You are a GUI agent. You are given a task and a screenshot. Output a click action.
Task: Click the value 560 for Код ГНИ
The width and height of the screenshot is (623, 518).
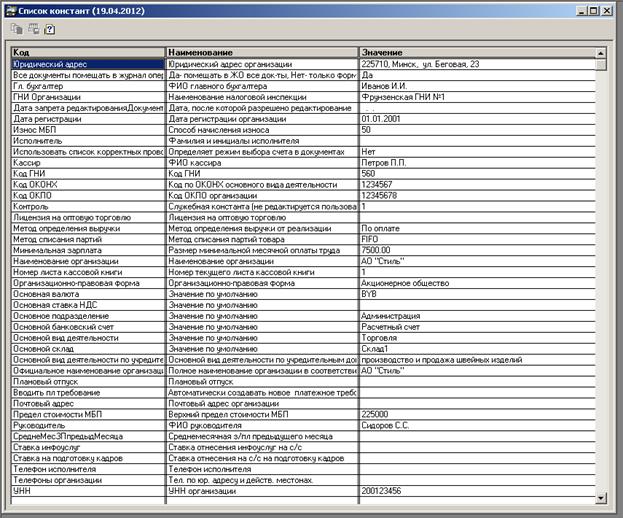pos(368,174)
